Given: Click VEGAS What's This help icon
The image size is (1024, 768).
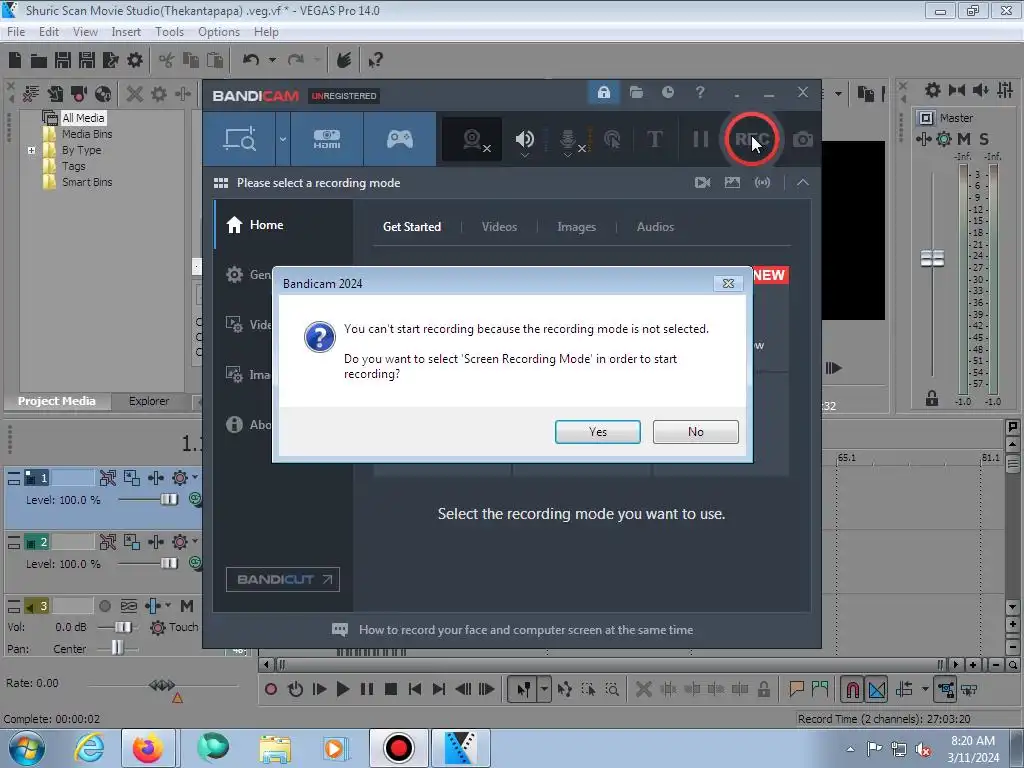Looking at the screenshot, I should point(375,60).
